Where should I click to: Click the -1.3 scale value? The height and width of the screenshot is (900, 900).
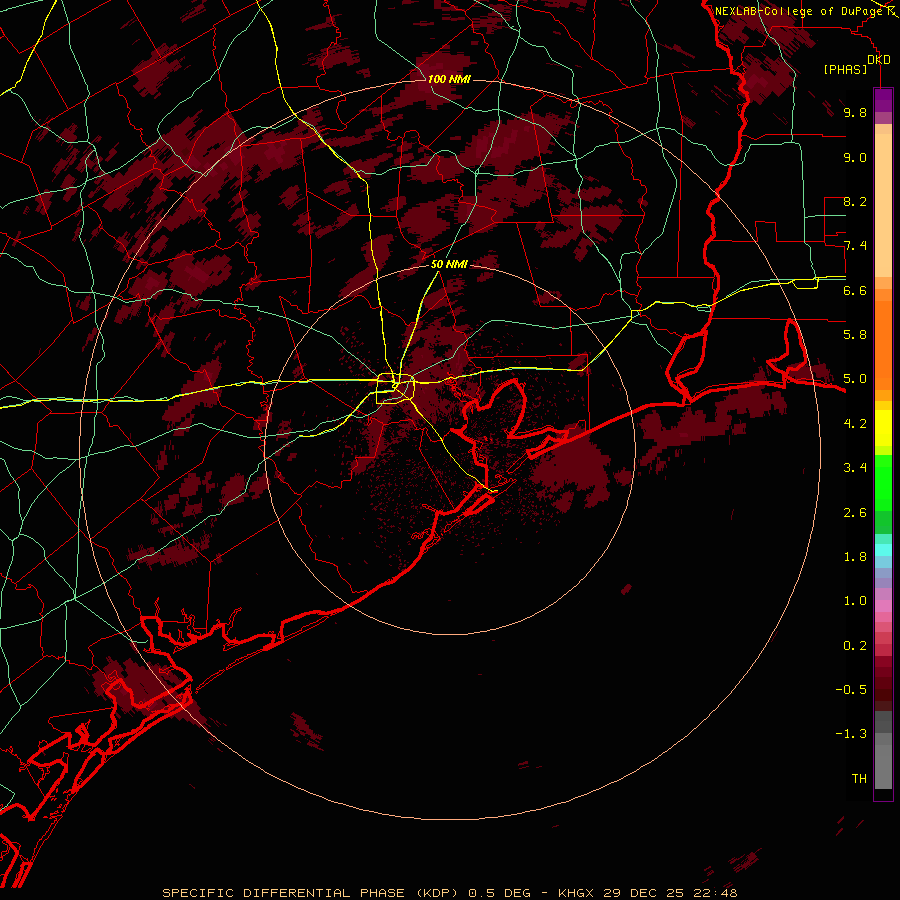coord(851,734)
